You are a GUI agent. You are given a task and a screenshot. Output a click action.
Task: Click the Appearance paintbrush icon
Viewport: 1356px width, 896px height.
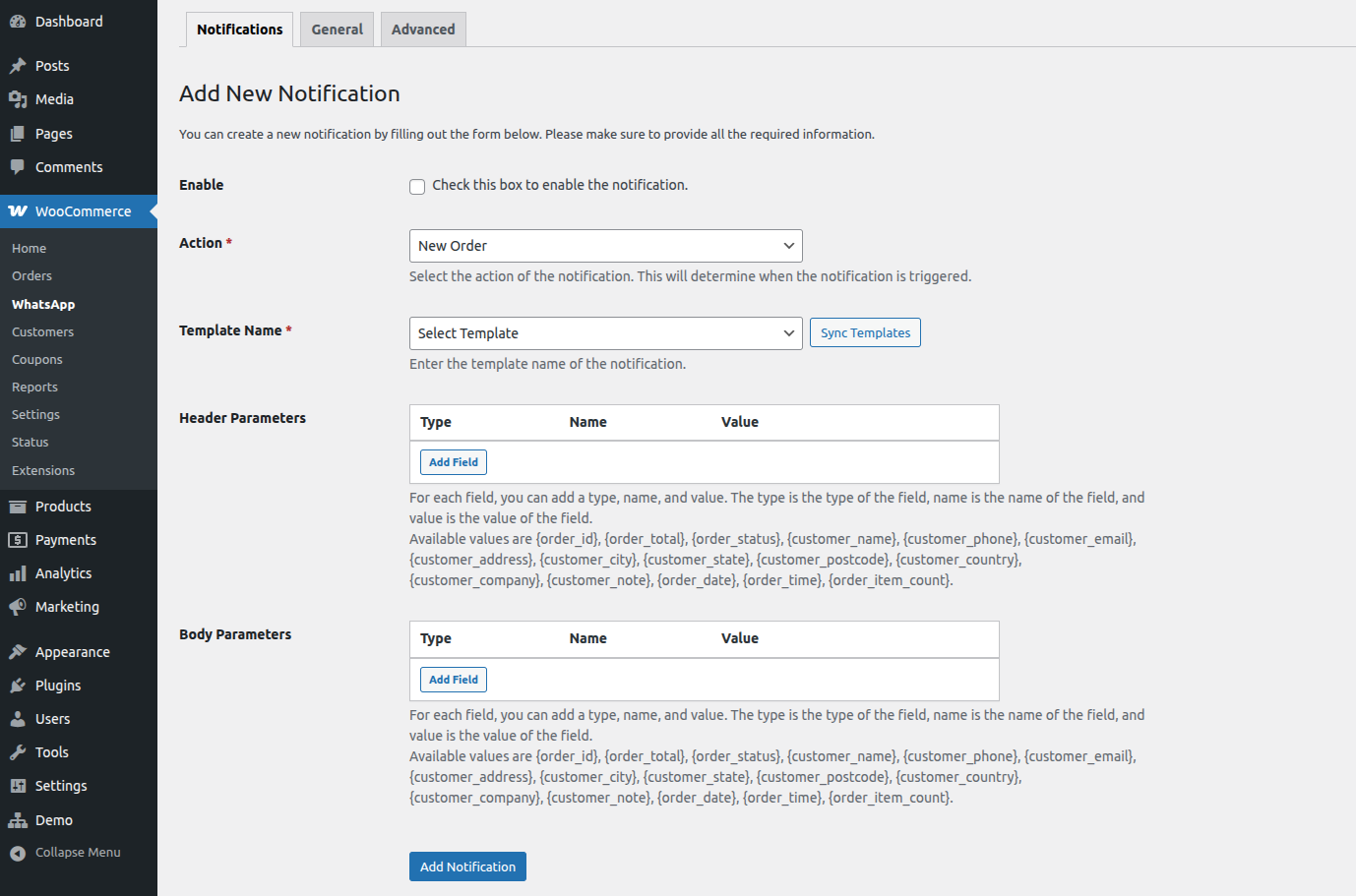coord(18,652)
